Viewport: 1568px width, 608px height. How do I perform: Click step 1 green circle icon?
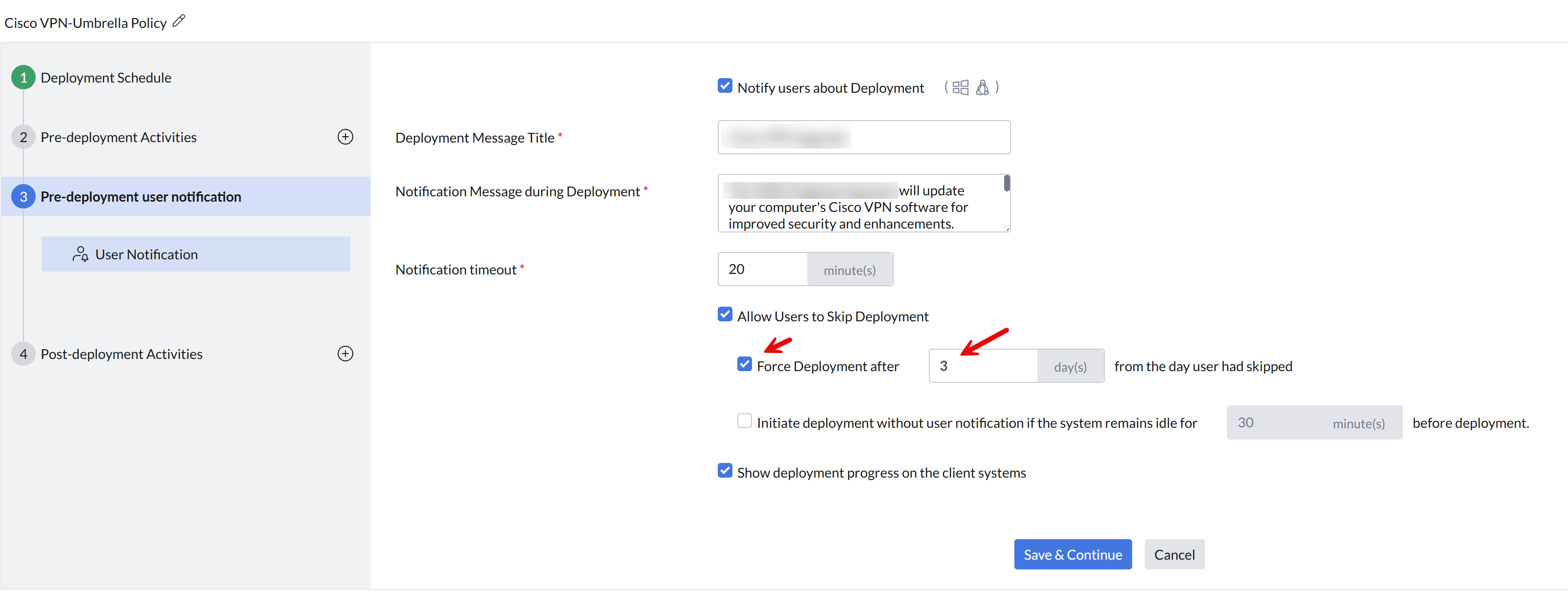(x=23, y=77)
